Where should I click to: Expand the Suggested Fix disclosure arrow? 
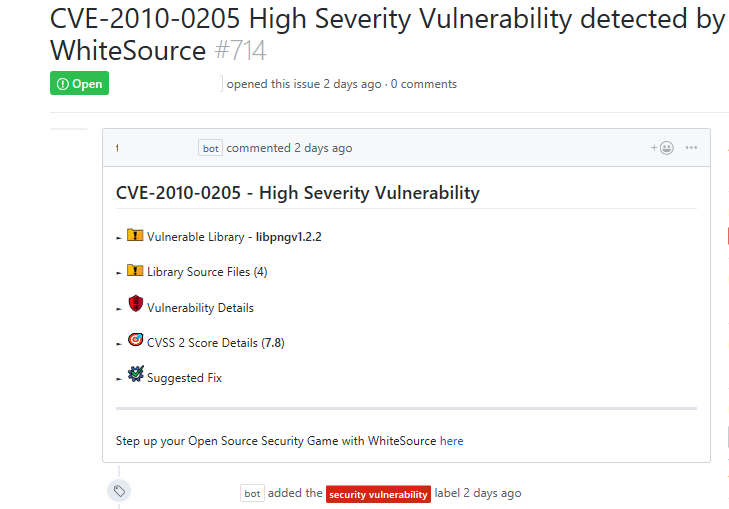coord(119,379)
